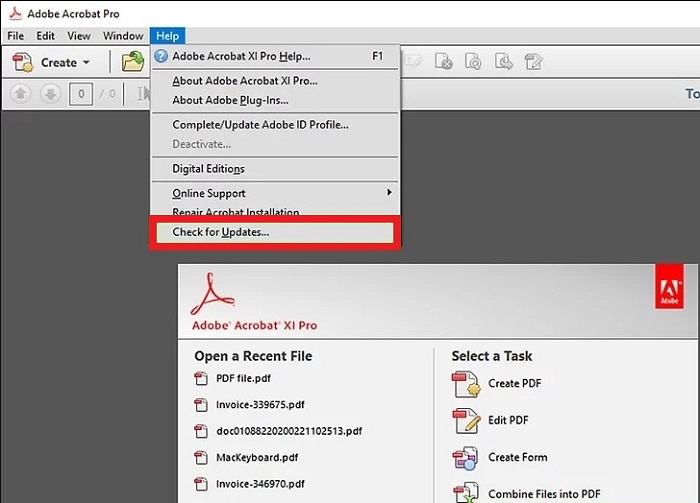
Task: Open recent file MacKeyboard.pdf
Action: pos(257,457)
